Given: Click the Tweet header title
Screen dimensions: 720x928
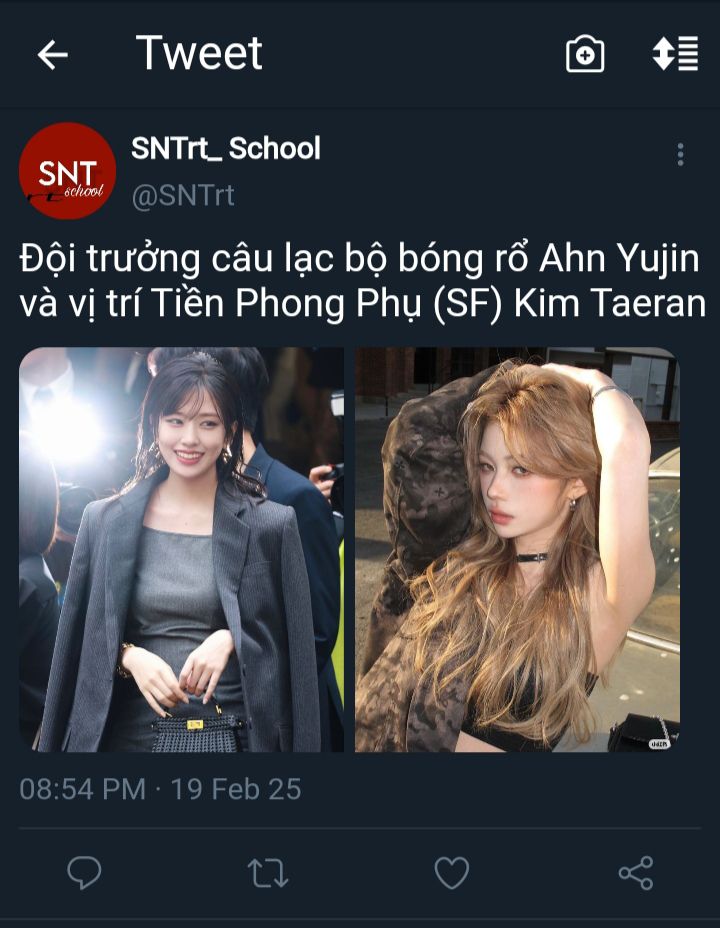Looking at the screenshot, I should tap(199, 53).
